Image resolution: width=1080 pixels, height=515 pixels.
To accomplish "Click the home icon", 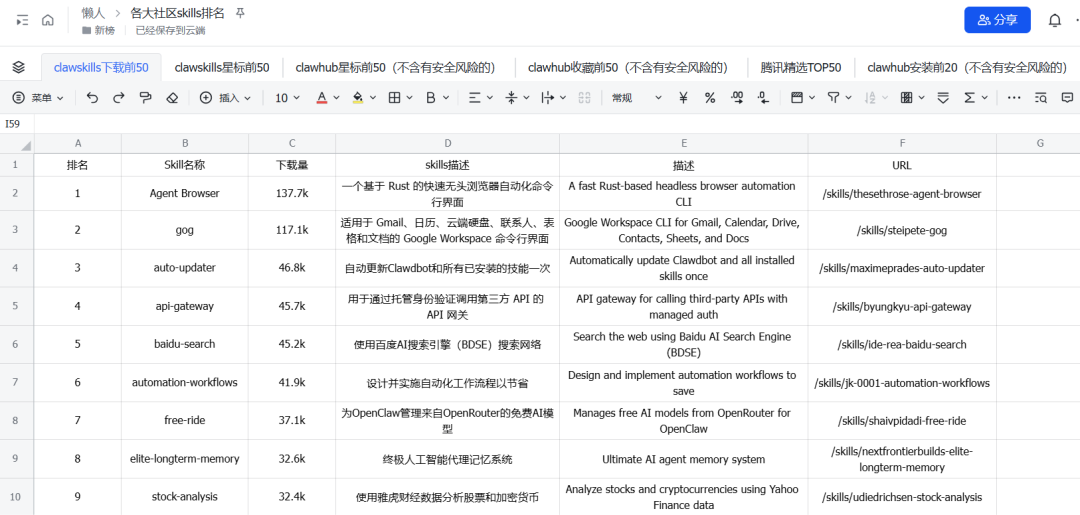I will coord(47,20).
